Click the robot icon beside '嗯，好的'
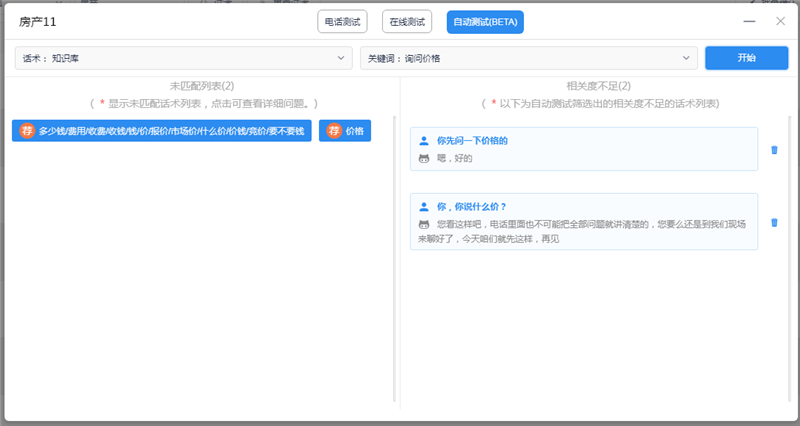This screenshot has width=800, height=426. coord(424,158)
